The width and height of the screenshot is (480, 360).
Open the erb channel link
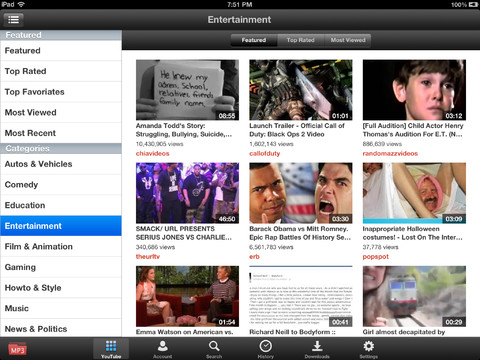pyautogui.click(x=254, y=256)
